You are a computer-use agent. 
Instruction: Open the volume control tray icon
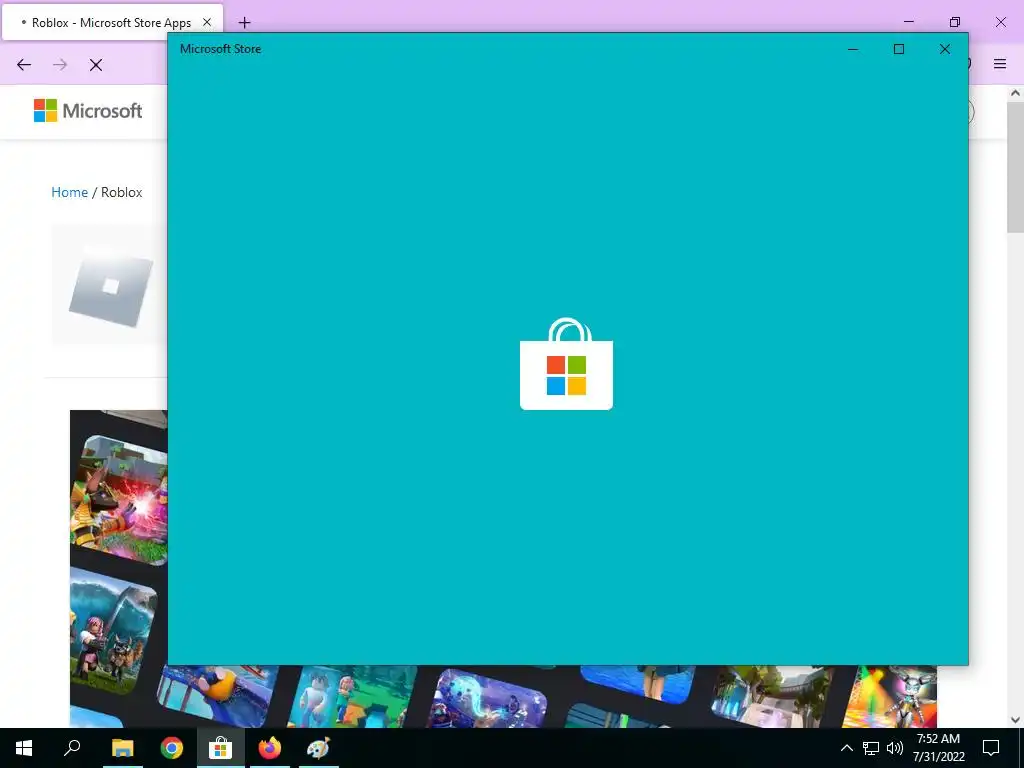(895, 748)
